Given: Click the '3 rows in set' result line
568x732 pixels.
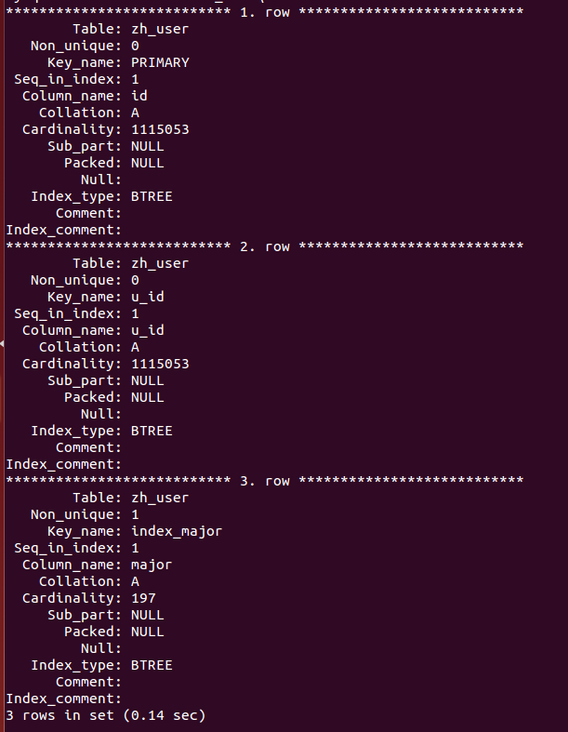Looking at the screenshot, I should coord(106,716).
